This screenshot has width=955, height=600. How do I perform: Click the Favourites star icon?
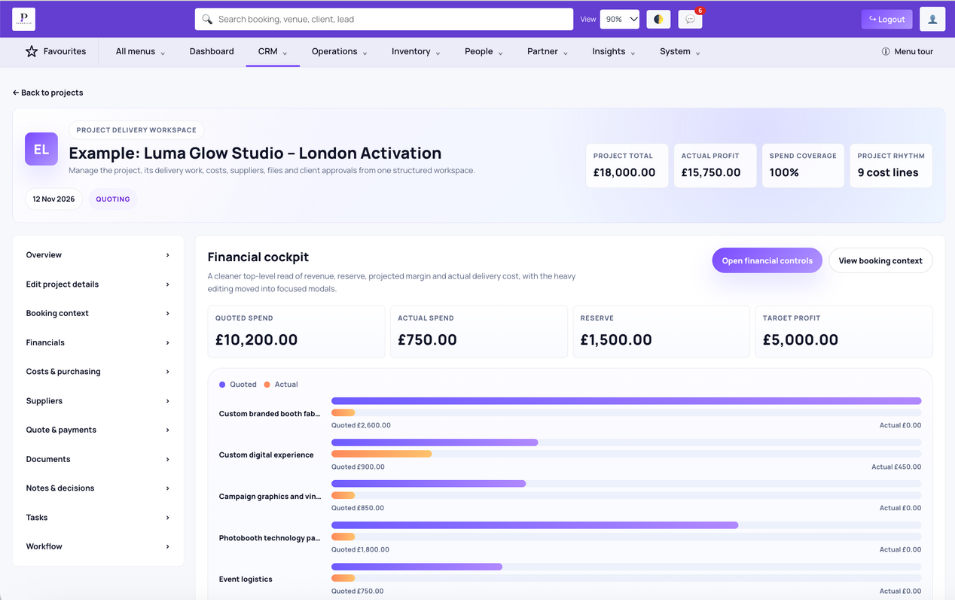tap(32, 52)
